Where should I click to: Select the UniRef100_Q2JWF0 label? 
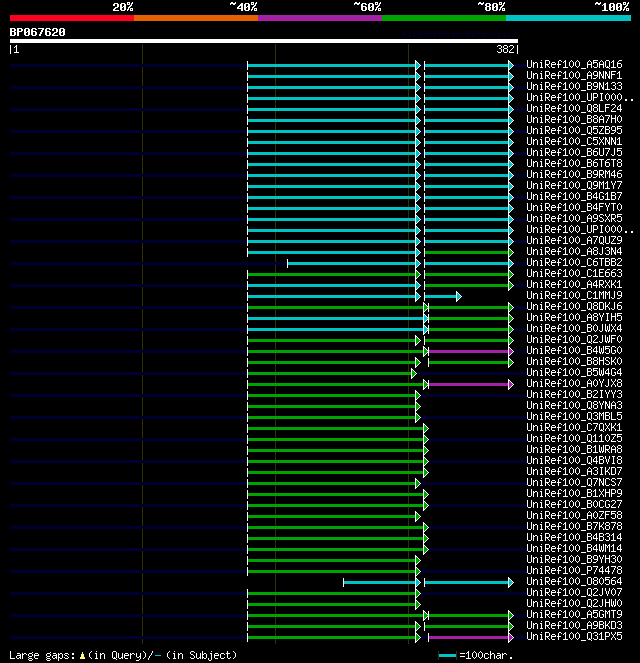[x=574, y=339]
